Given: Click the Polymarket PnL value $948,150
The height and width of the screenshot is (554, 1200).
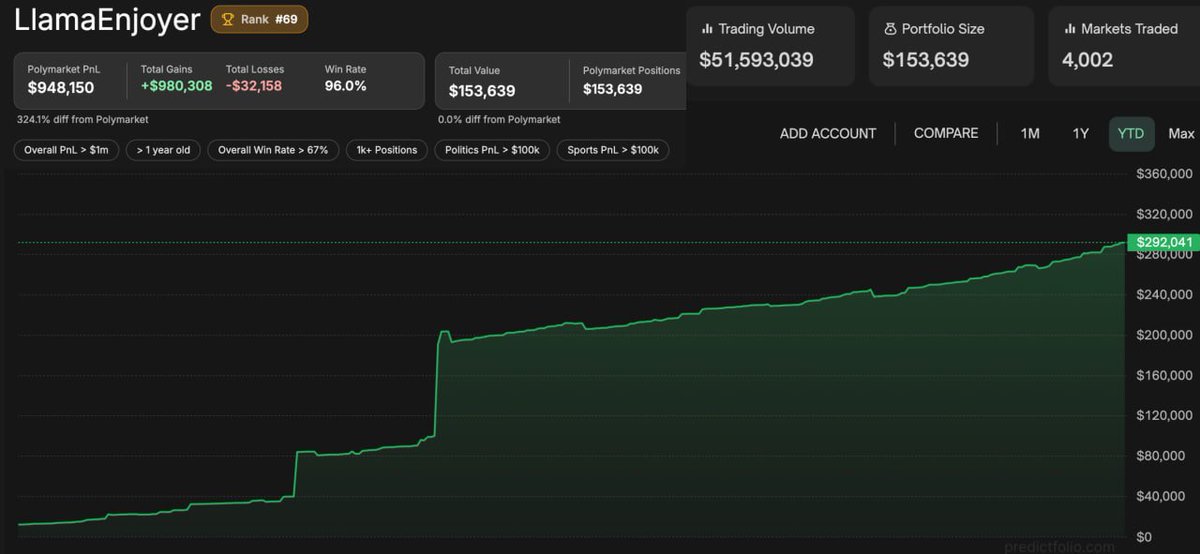Looking at the screenshot, I should 61,88.
